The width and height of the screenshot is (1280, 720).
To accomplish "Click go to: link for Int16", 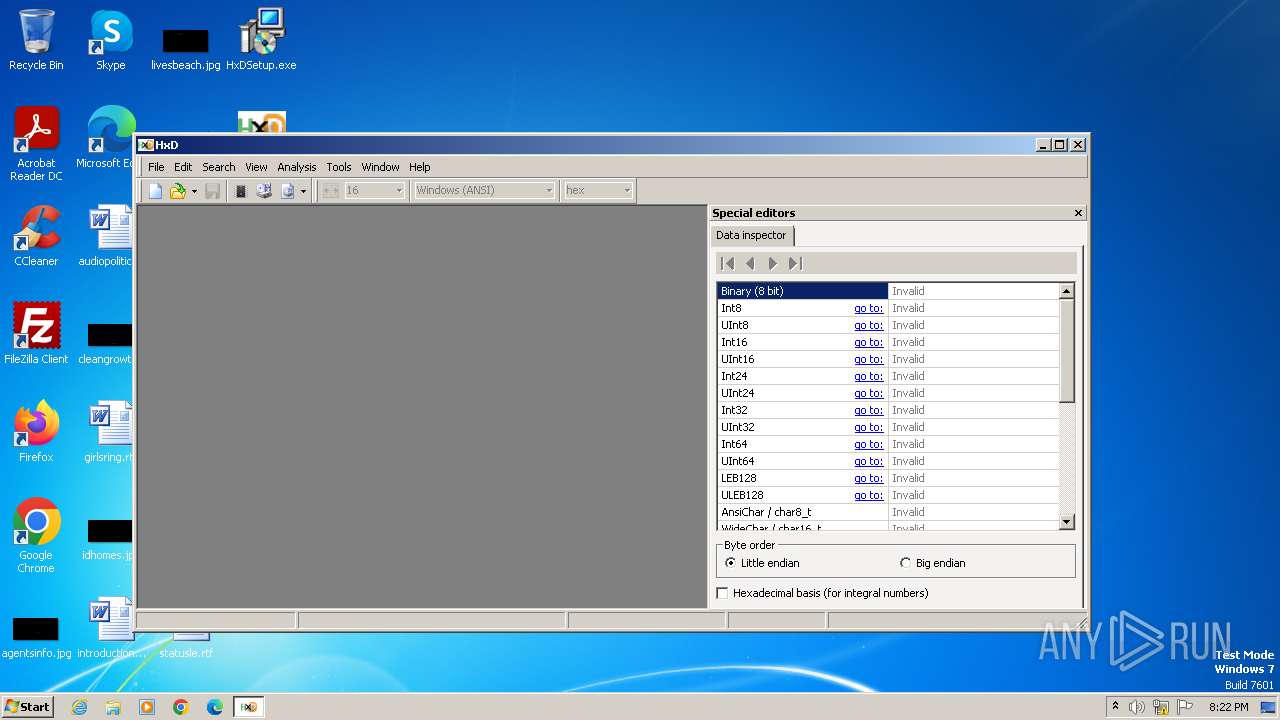I will coord(868,342).
